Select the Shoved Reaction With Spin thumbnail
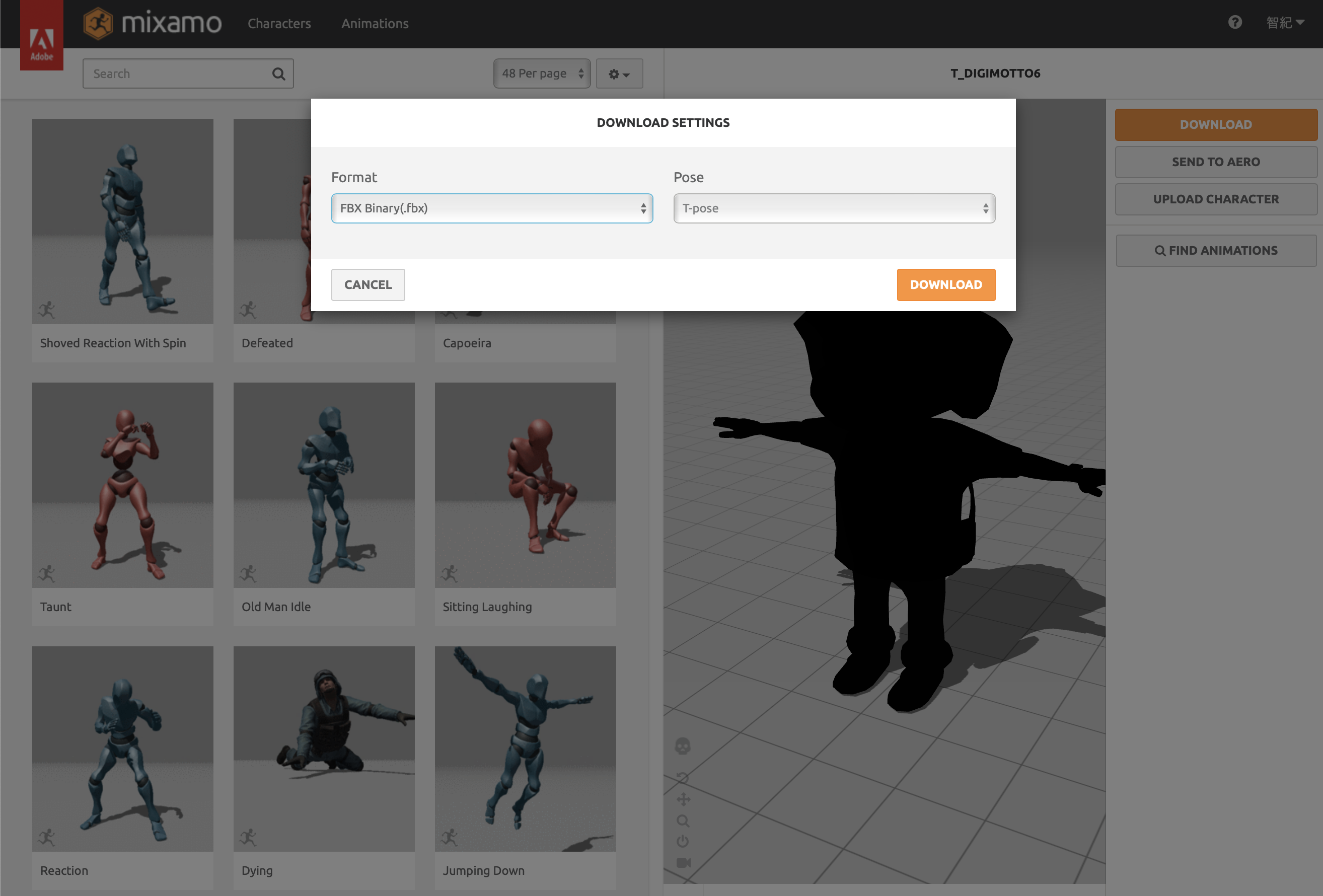 coord(122,221)
